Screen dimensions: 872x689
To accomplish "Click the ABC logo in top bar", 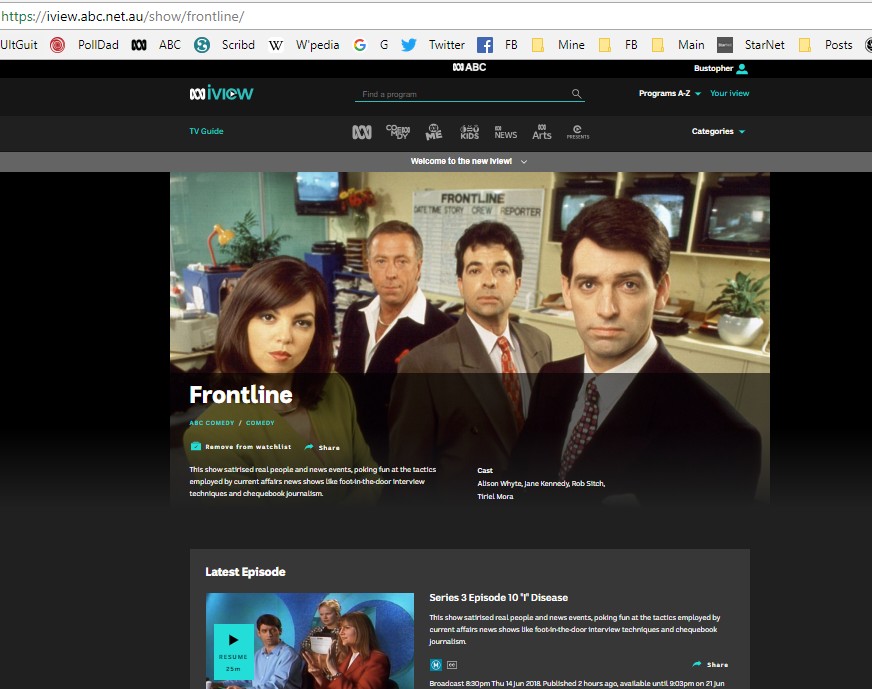I will [x=469, y=67].
